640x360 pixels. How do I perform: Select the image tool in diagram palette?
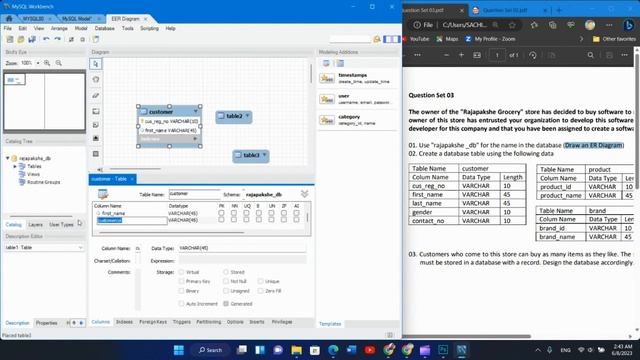tap(96, 138)
